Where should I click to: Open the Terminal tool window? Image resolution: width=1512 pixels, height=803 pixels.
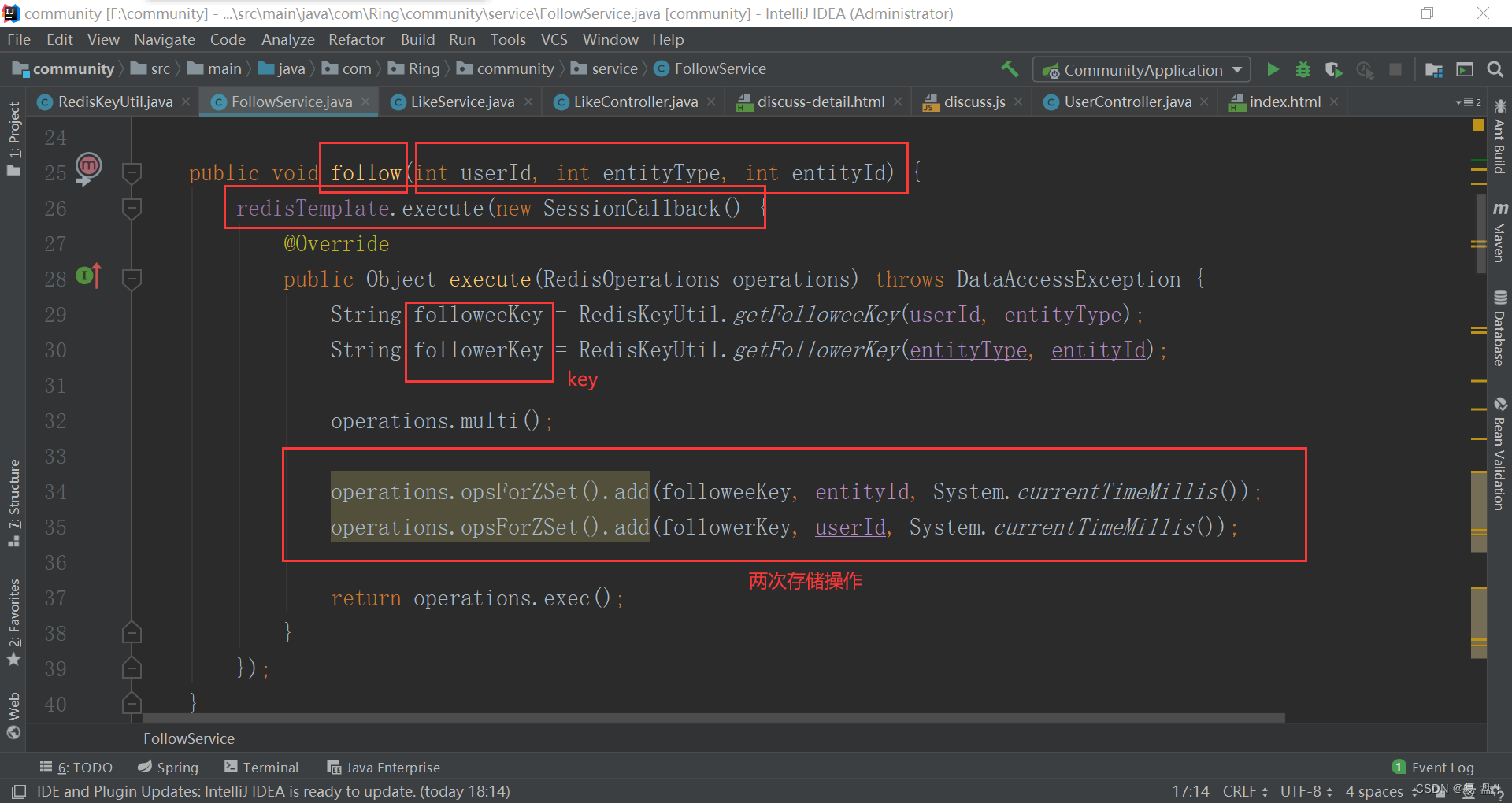(261, 767)
